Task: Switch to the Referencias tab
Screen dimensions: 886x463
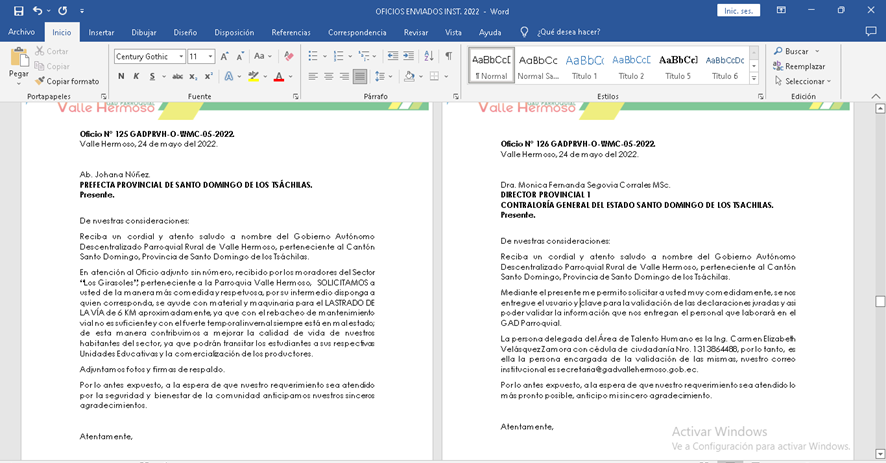Action: click(291, 32)
